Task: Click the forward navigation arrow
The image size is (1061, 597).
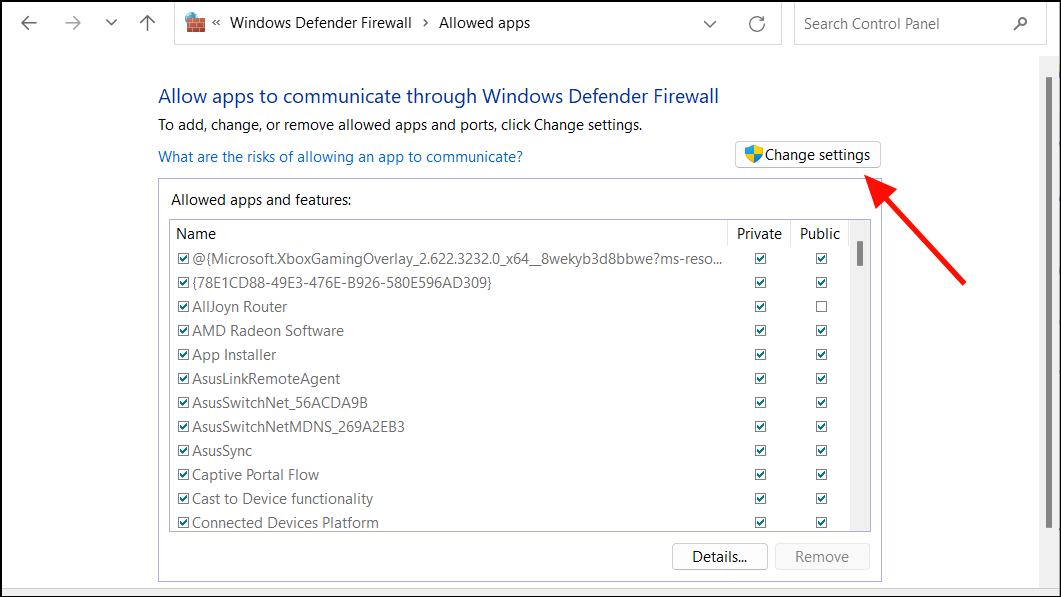Action: pos(72,22)
